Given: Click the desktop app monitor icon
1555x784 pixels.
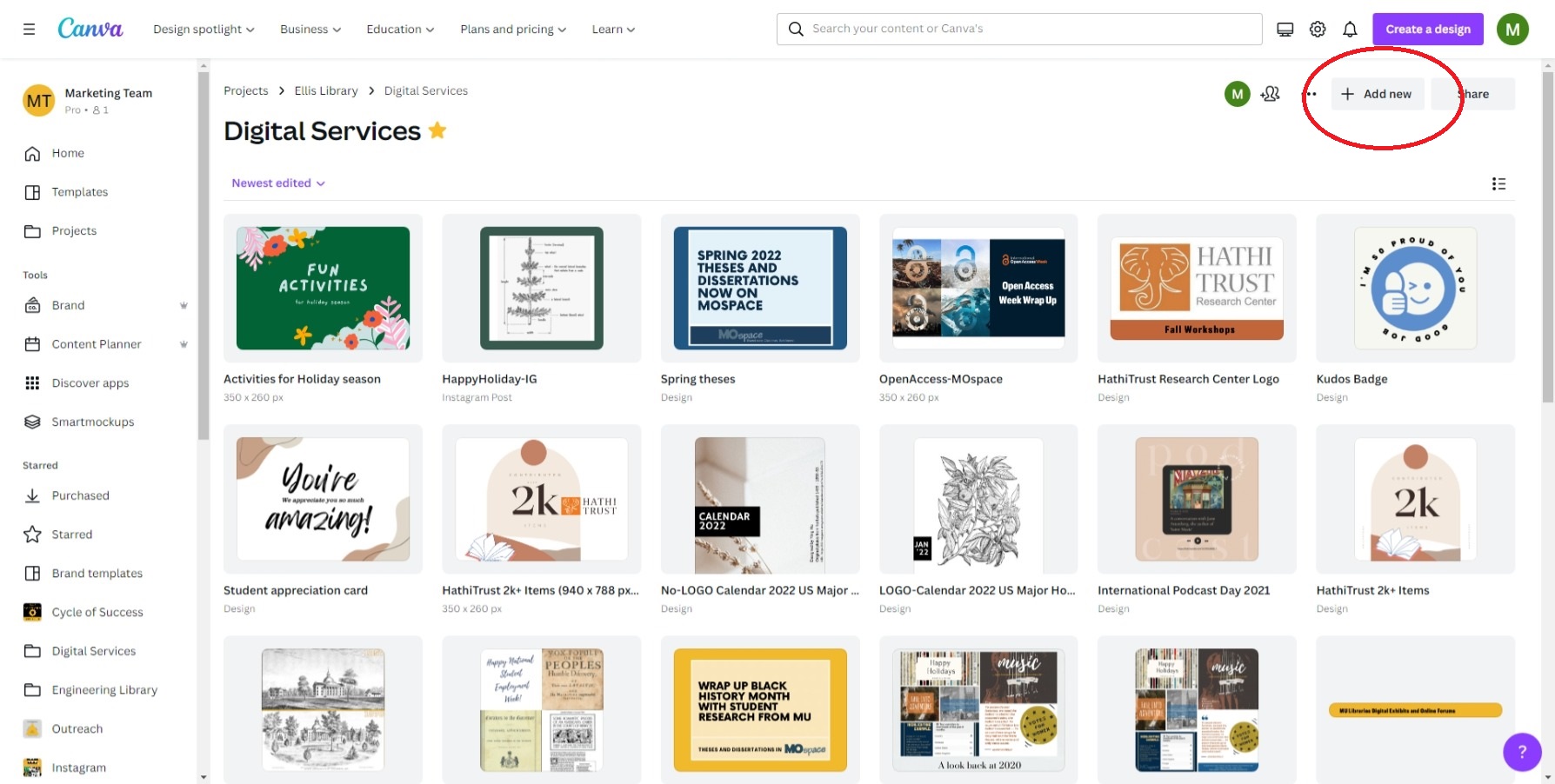Looking at the screenshot, I should point(1285,29).
